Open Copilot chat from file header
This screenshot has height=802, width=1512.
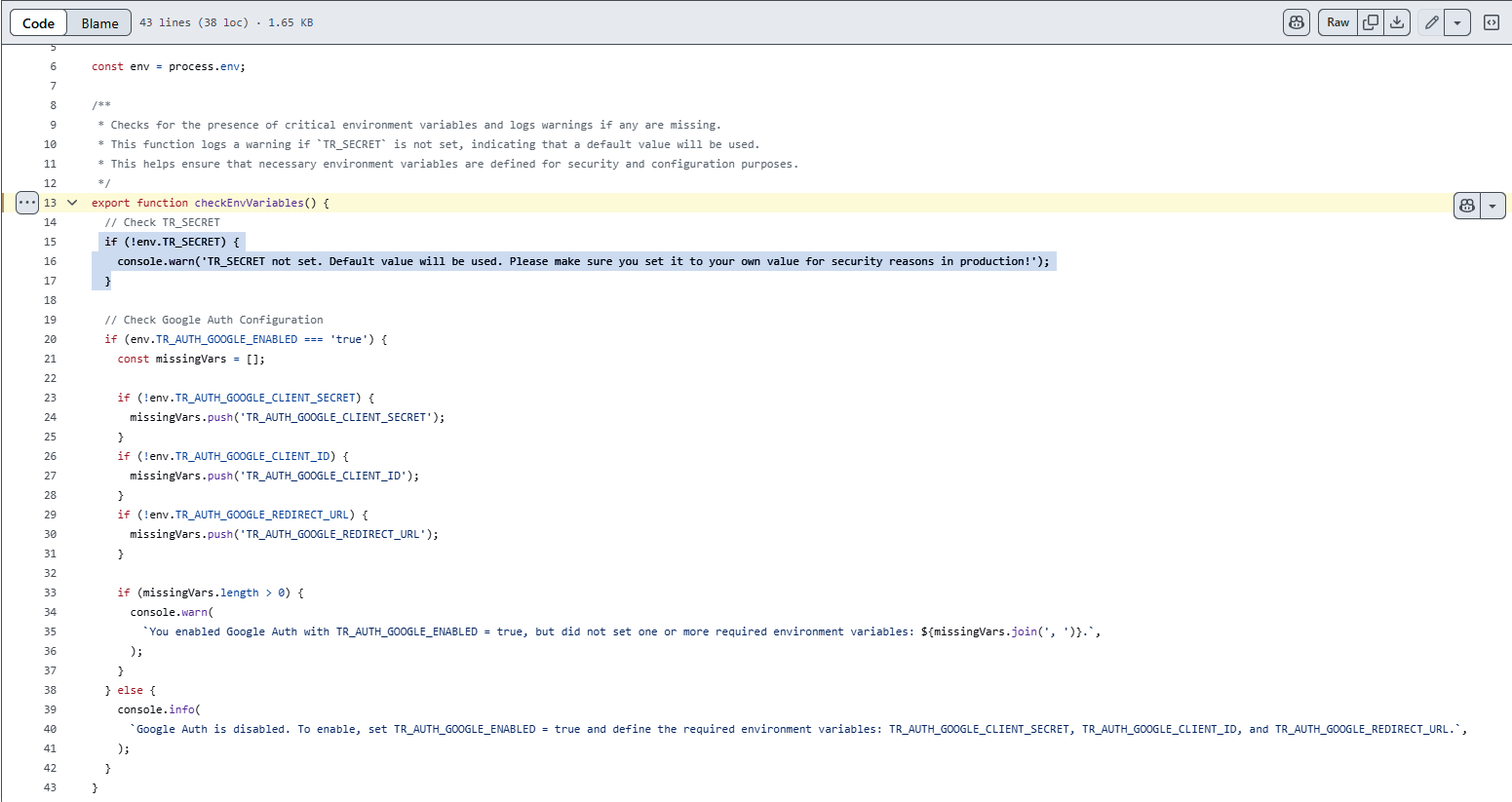pos(1296,22)
